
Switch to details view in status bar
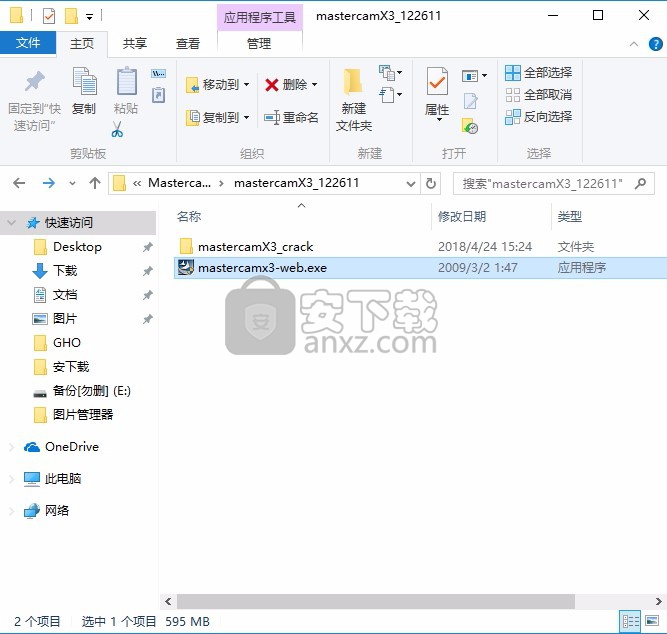(x=630, y=622)
